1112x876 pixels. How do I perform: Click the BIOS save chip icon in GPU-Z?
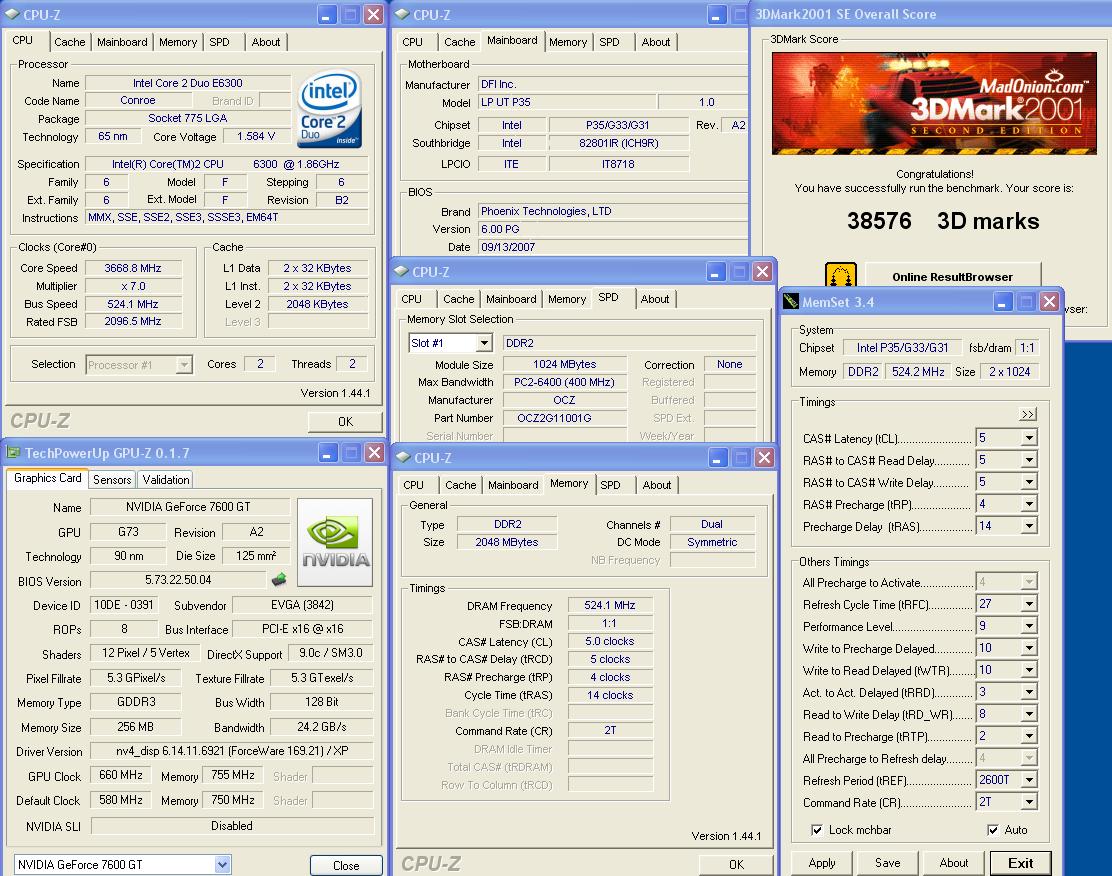coord(279,580)
